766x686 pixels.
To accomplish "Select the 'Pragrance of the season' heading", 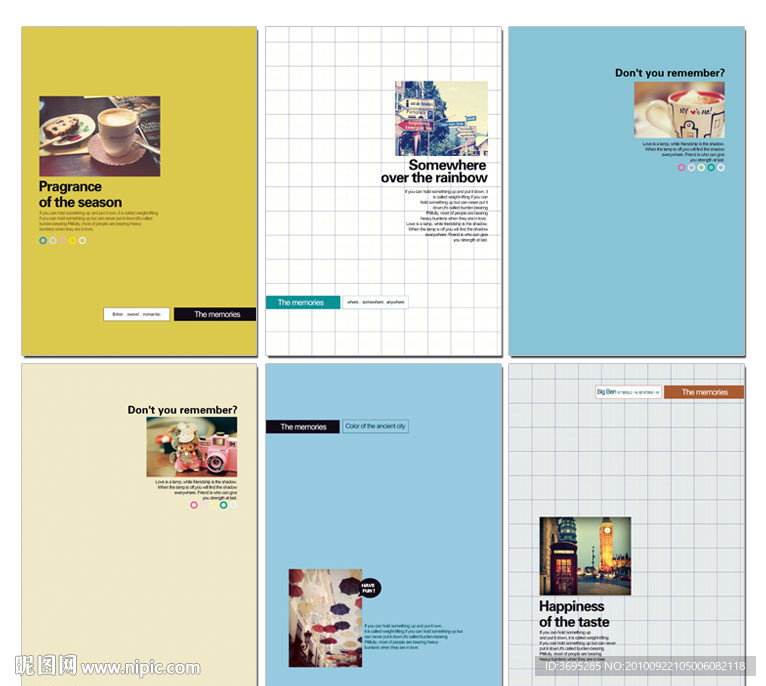I will click(80, 194).
